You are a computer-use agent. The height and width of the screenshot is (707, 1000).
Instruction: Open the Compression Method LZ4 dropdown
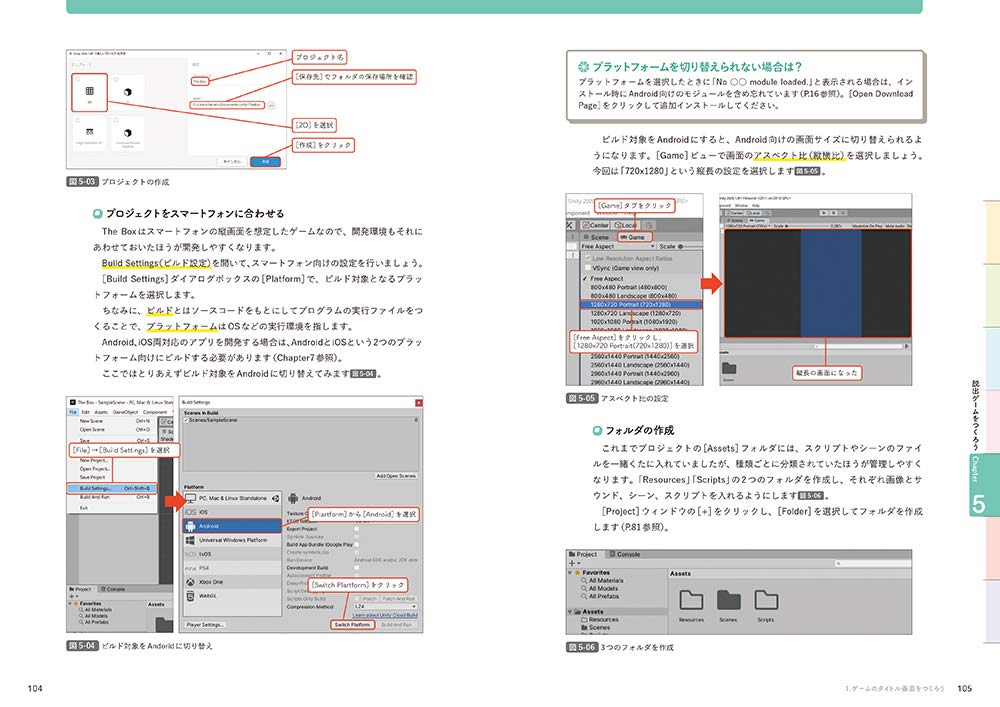pyautogui.click(x=386, y=606)
